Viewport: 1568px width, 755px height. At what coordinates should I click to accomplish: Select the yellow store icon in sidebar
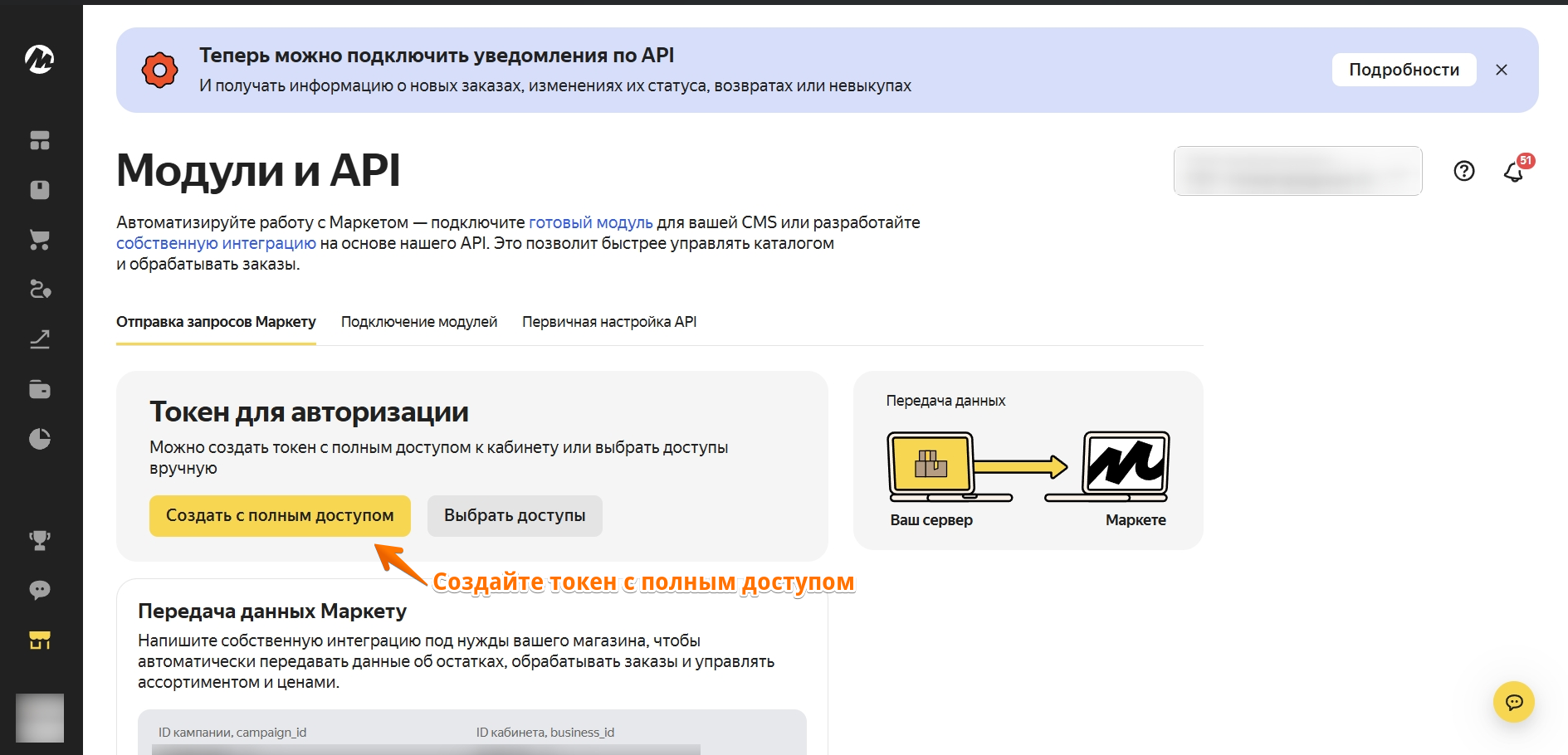click(40, 640)
